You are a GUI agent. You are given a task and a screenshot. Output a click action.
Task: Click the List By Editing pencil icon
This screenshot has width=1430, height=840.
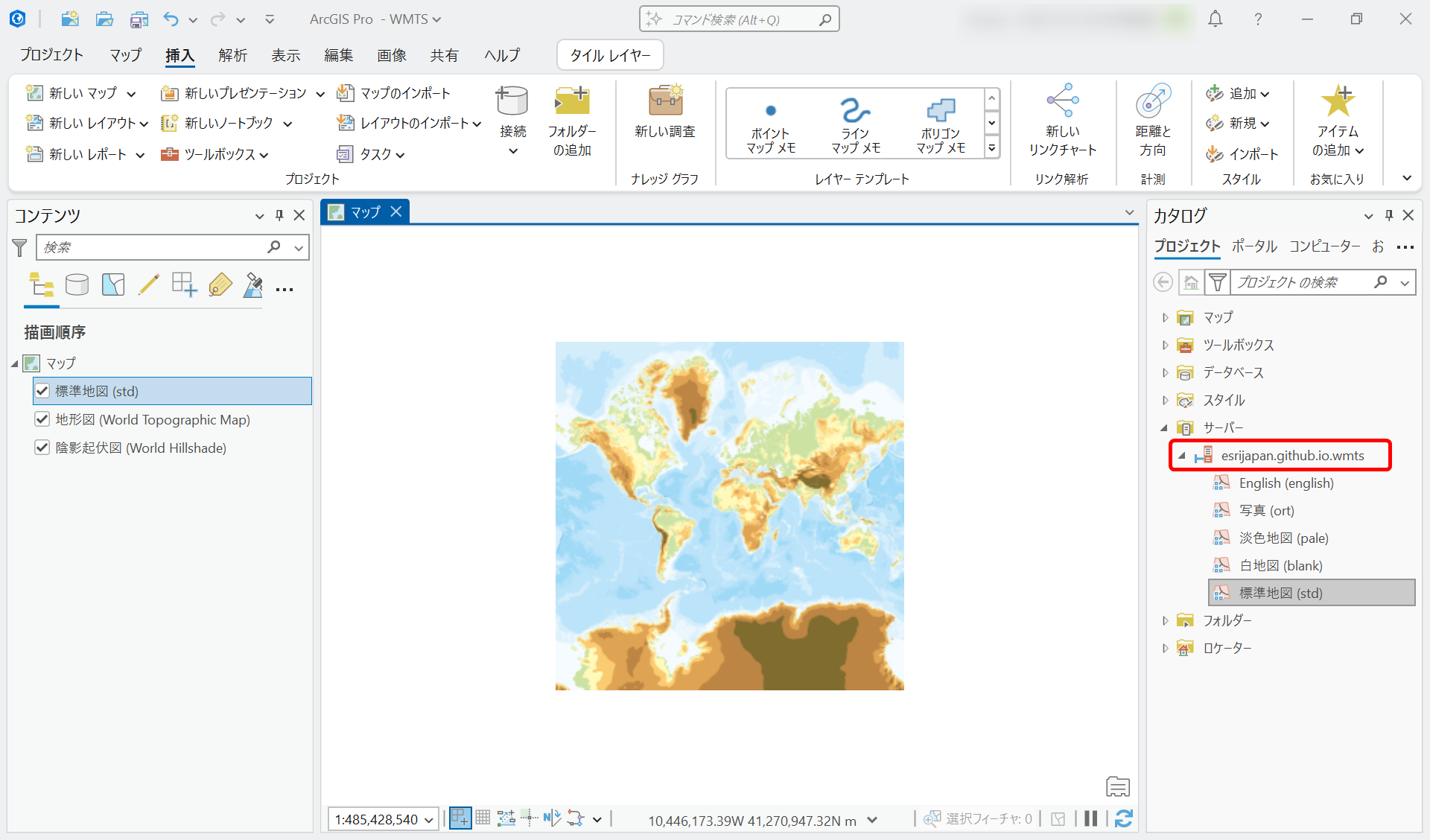click(x=148, y=284)
